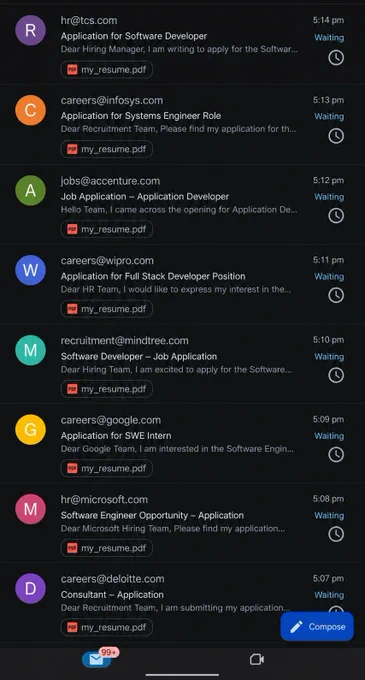Tap the teal M avatar for recruitment@mindtree.com

30,350
